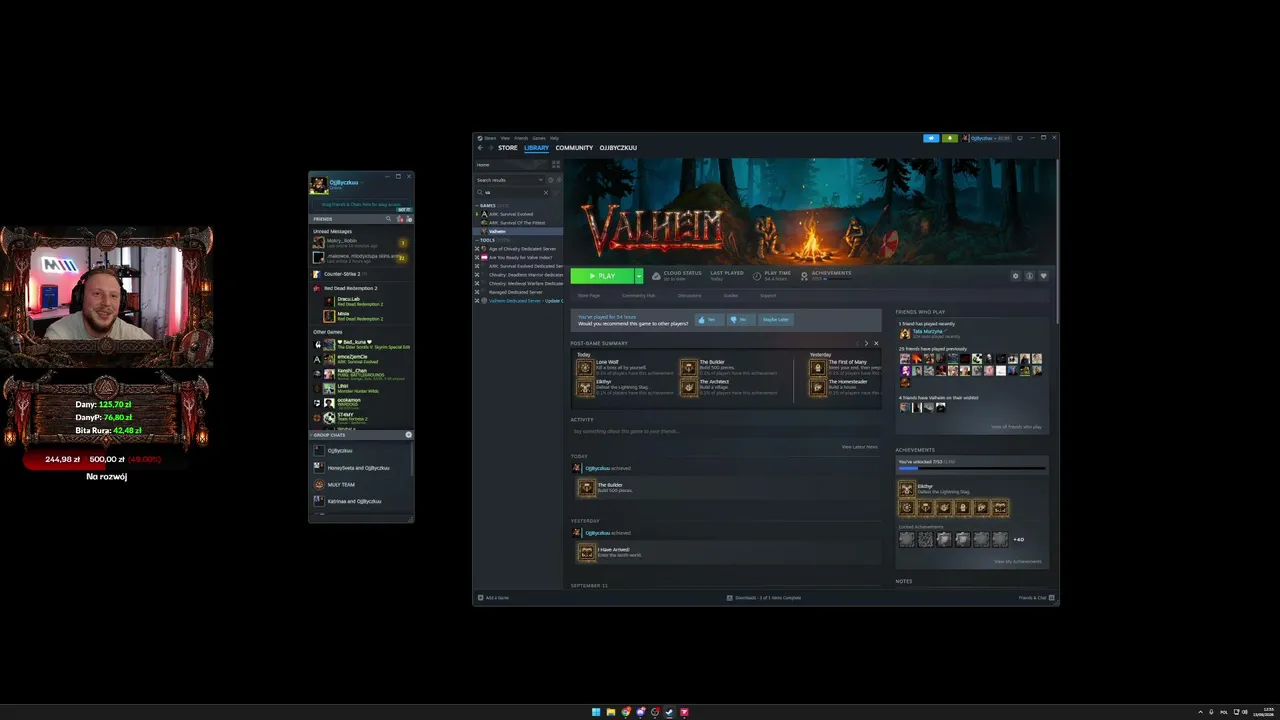Select ARK: Survival Of The Fittest

pyautogui.click(x=517, y=223)
